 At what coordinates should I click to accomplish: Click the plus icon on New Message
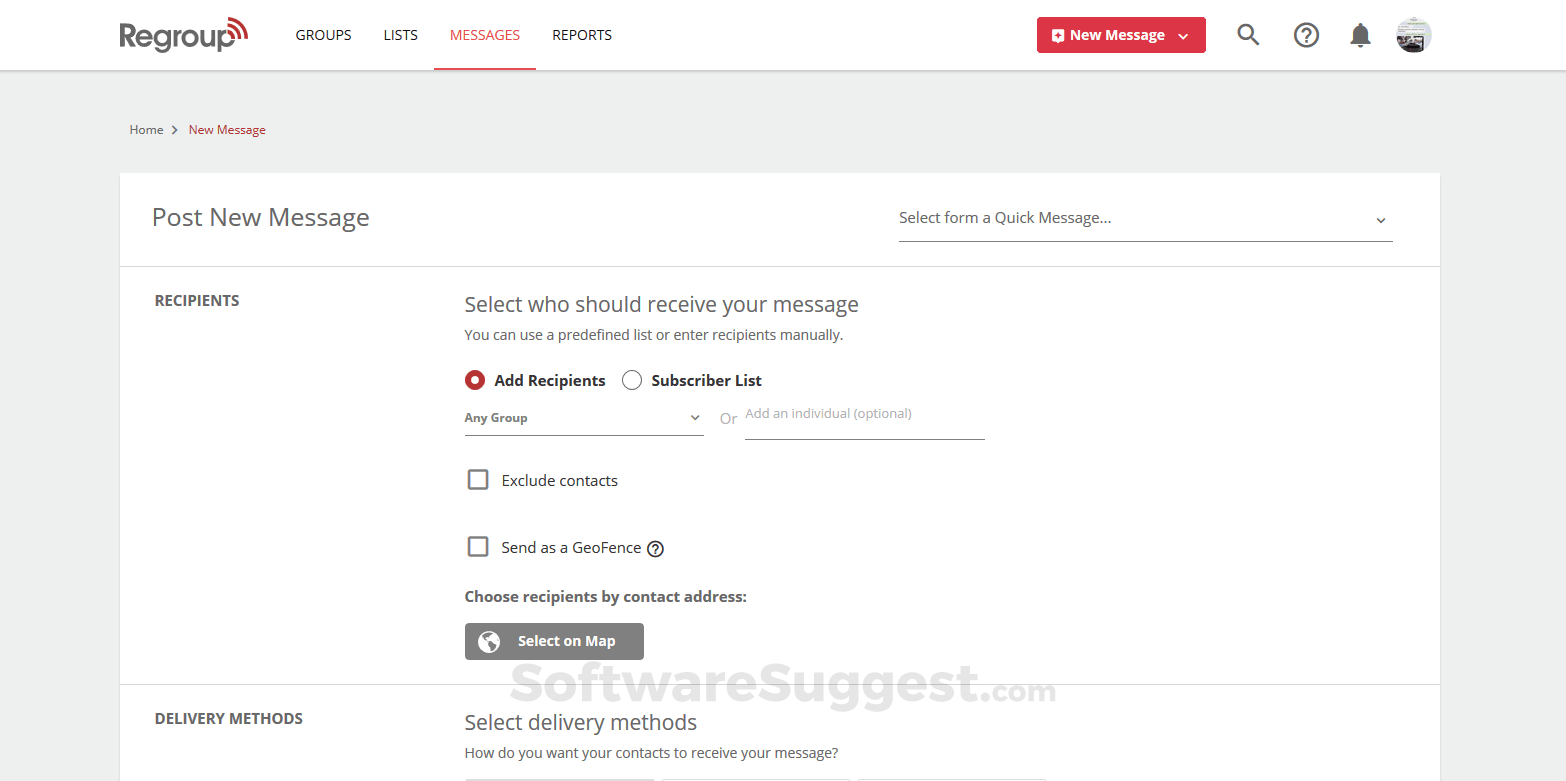[1058, 36]
